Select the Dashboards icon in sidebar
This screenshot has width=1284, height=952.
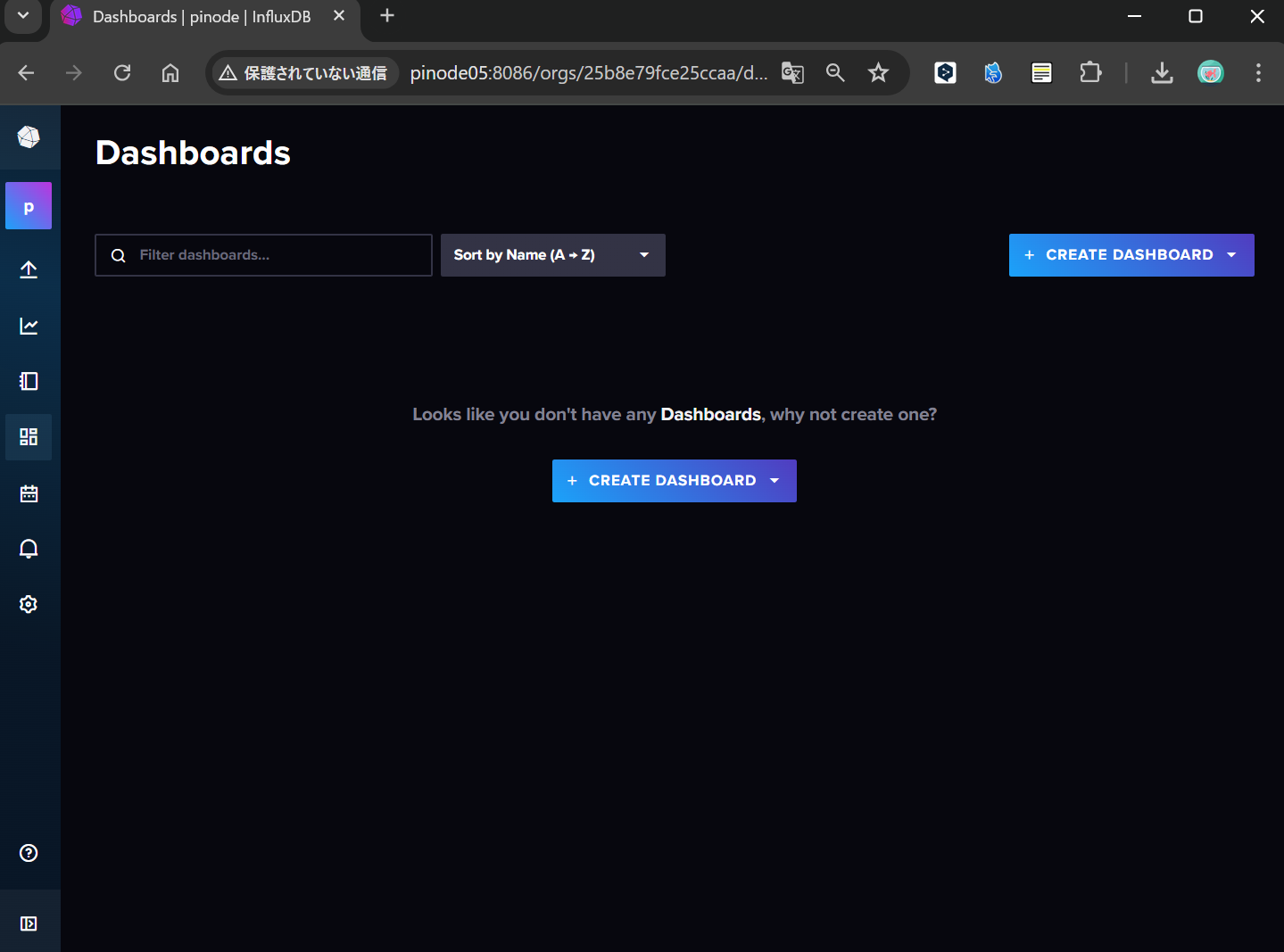29,437
